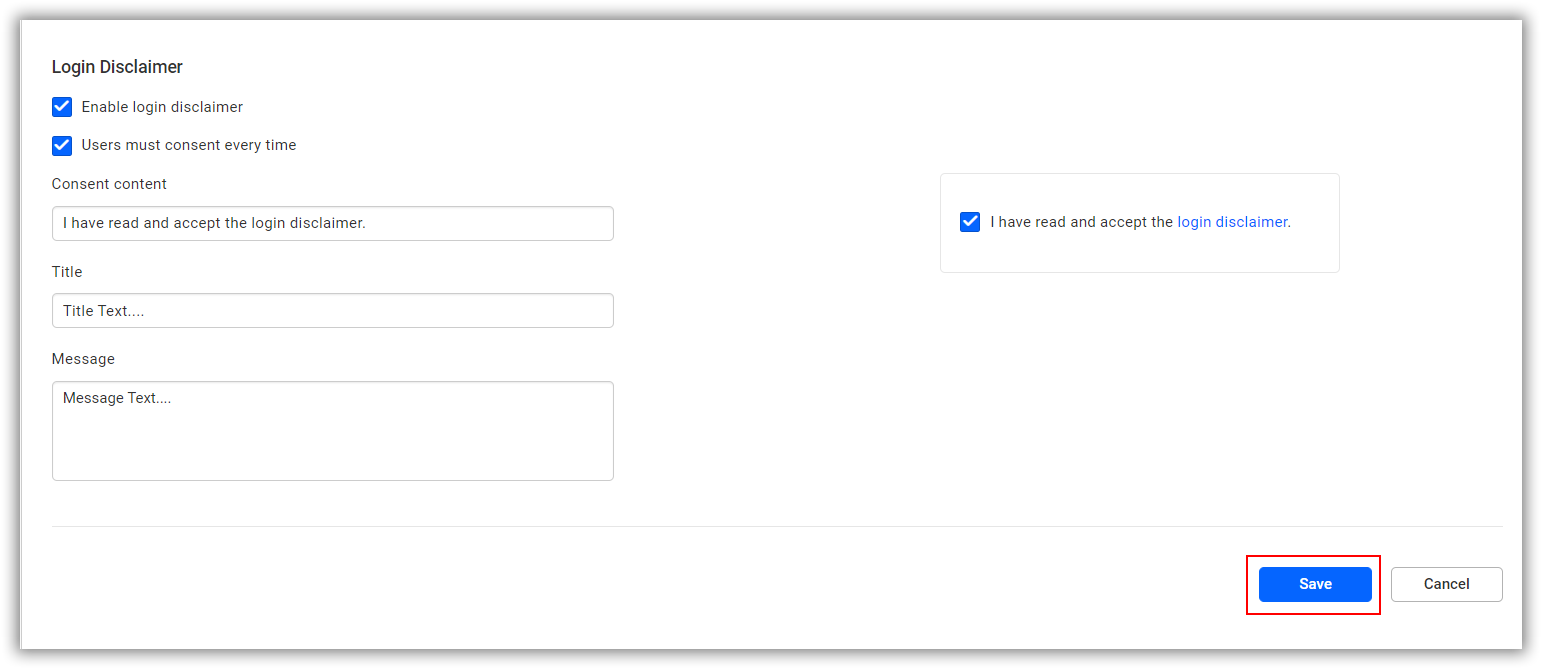The height and width of the screenshot is (669, 1542).
Task: Click the preview disclaimer text card
Action: (x=1139, y=222)
